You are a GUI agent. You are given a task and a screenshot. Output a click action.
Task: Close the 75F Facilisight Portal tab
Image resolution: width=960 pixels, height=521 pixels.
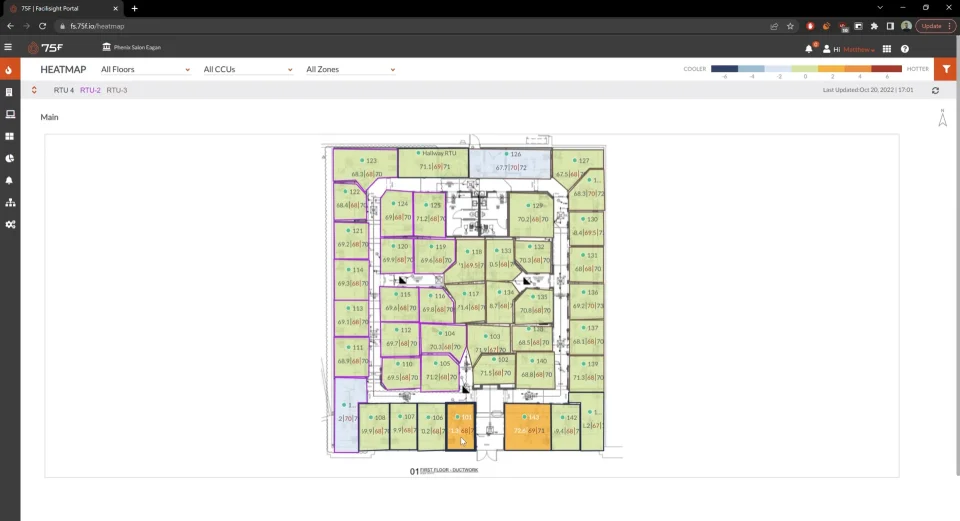pyautogui.click(x=115, y=9)
